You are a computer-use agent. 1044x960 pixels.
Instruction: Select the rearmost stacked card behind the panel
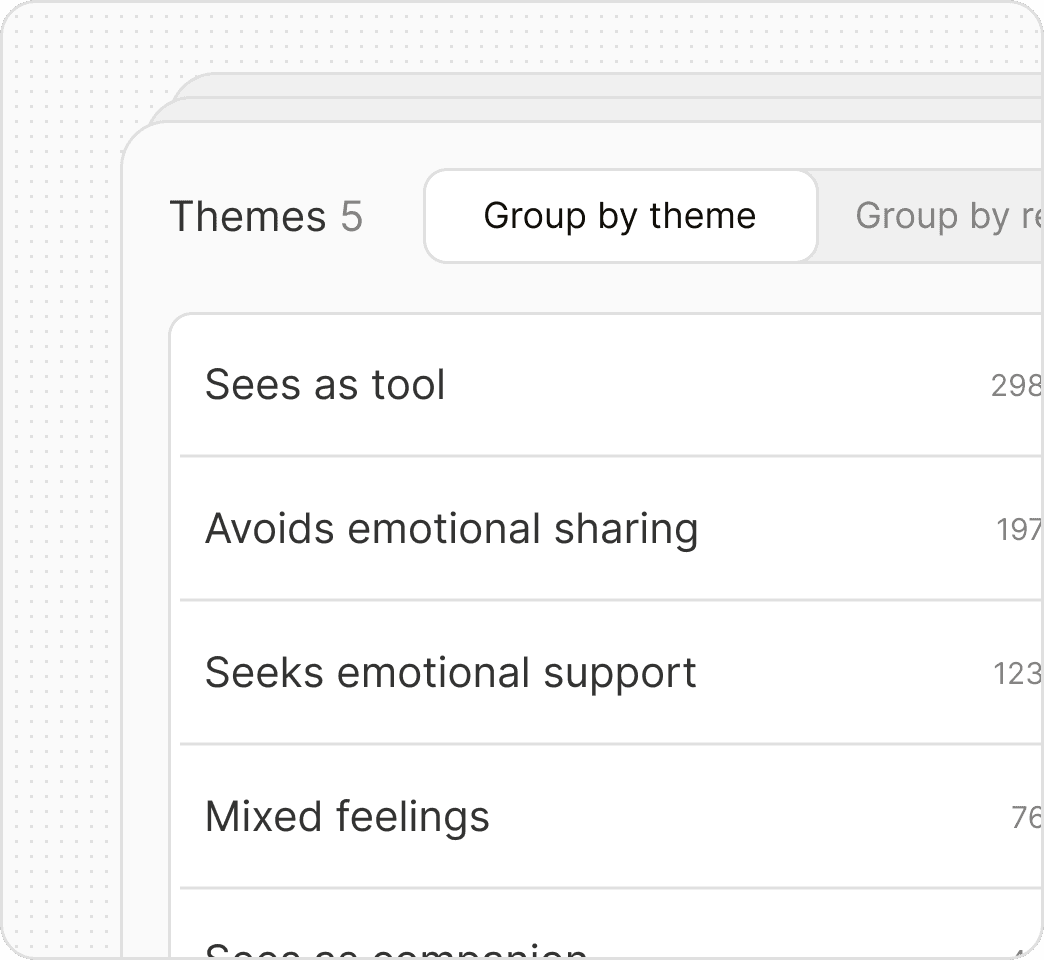pyautogui.click(x=600, y=85)
